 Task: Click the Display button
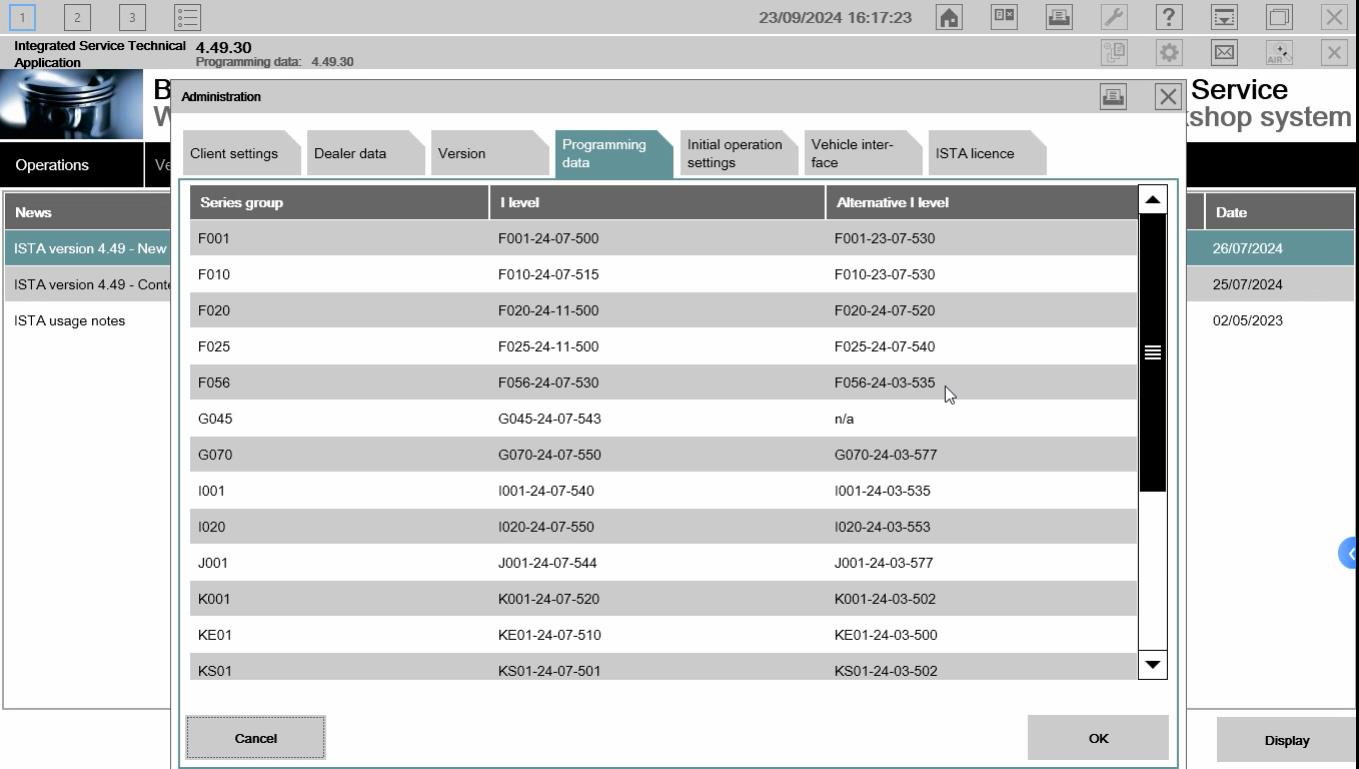tap(1286, 741)
